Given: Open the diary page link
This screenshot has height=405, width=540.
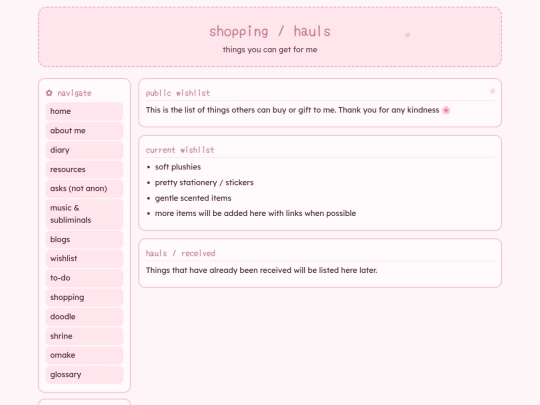Looking at the screenshot, I should 84,150.
